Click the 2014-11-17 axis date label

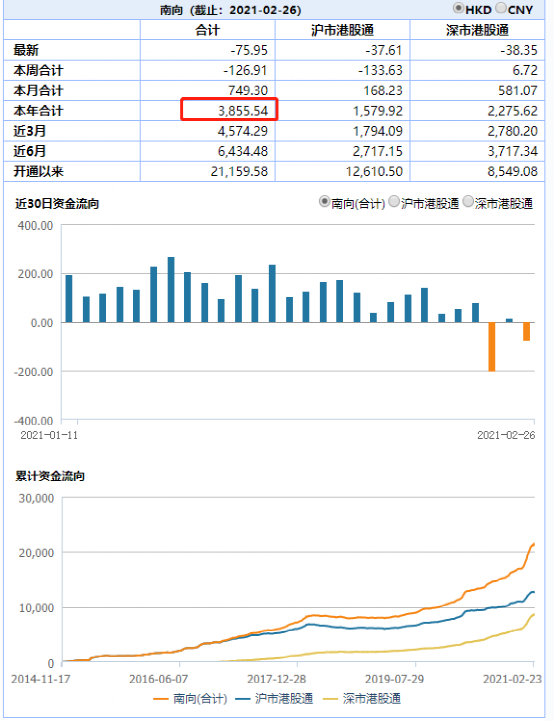[40, 679]
